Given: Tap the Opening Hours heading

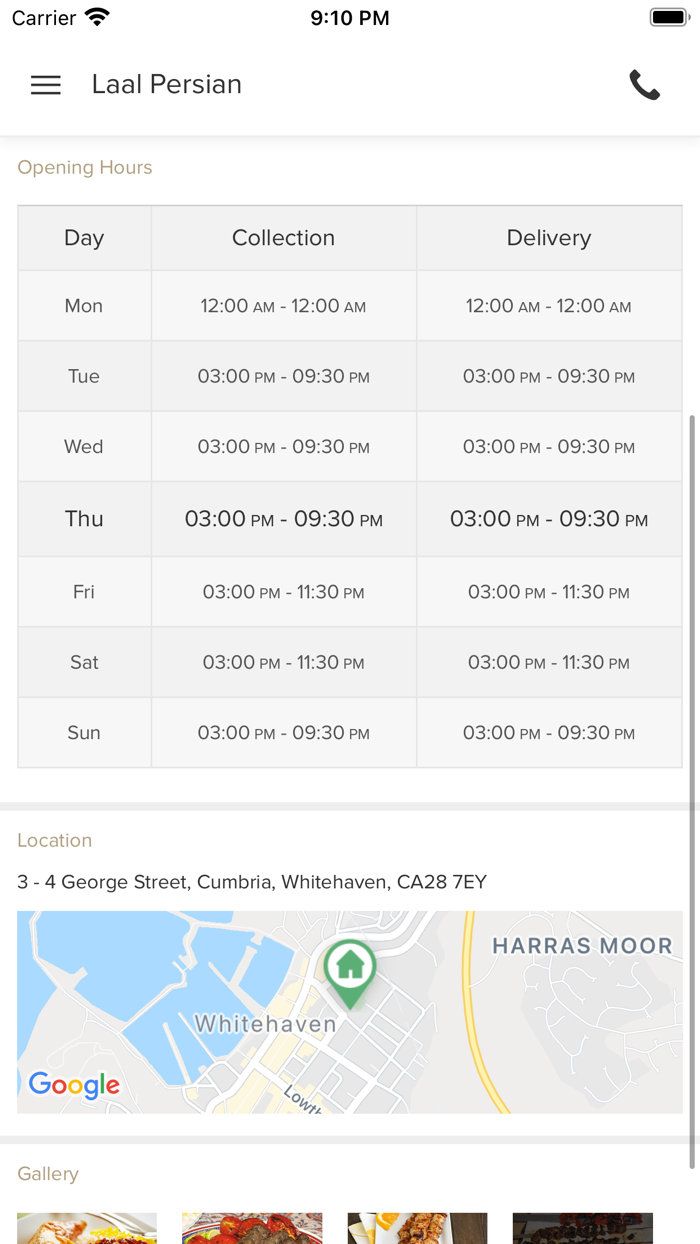Looking at the screenshot, I should (85, 167).
